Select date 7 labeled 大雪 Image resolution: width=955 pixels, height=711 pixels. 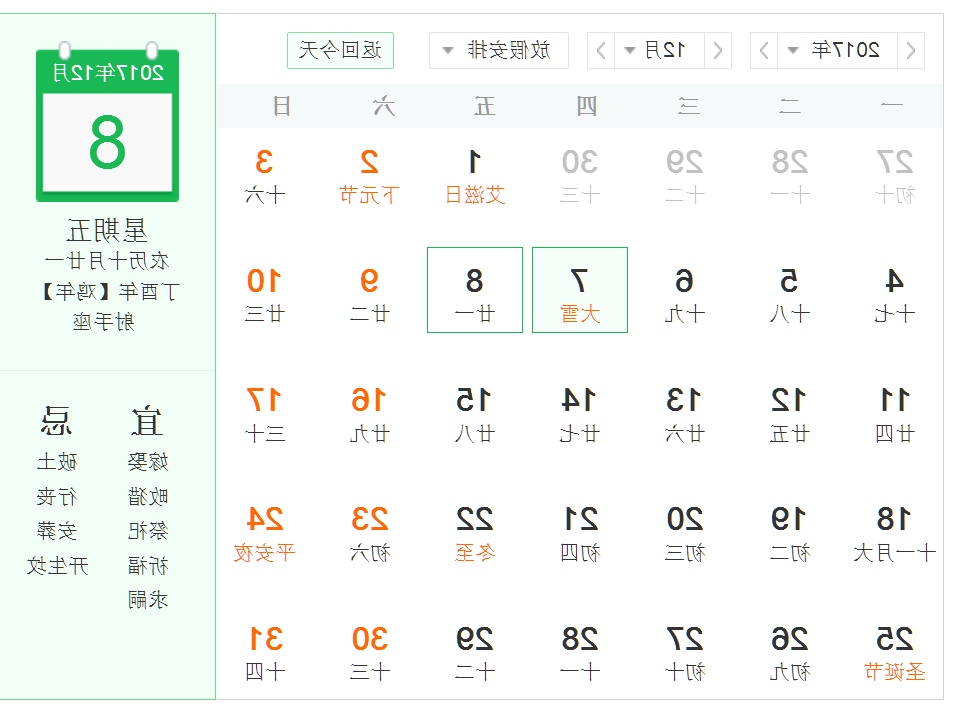point(580,290)
